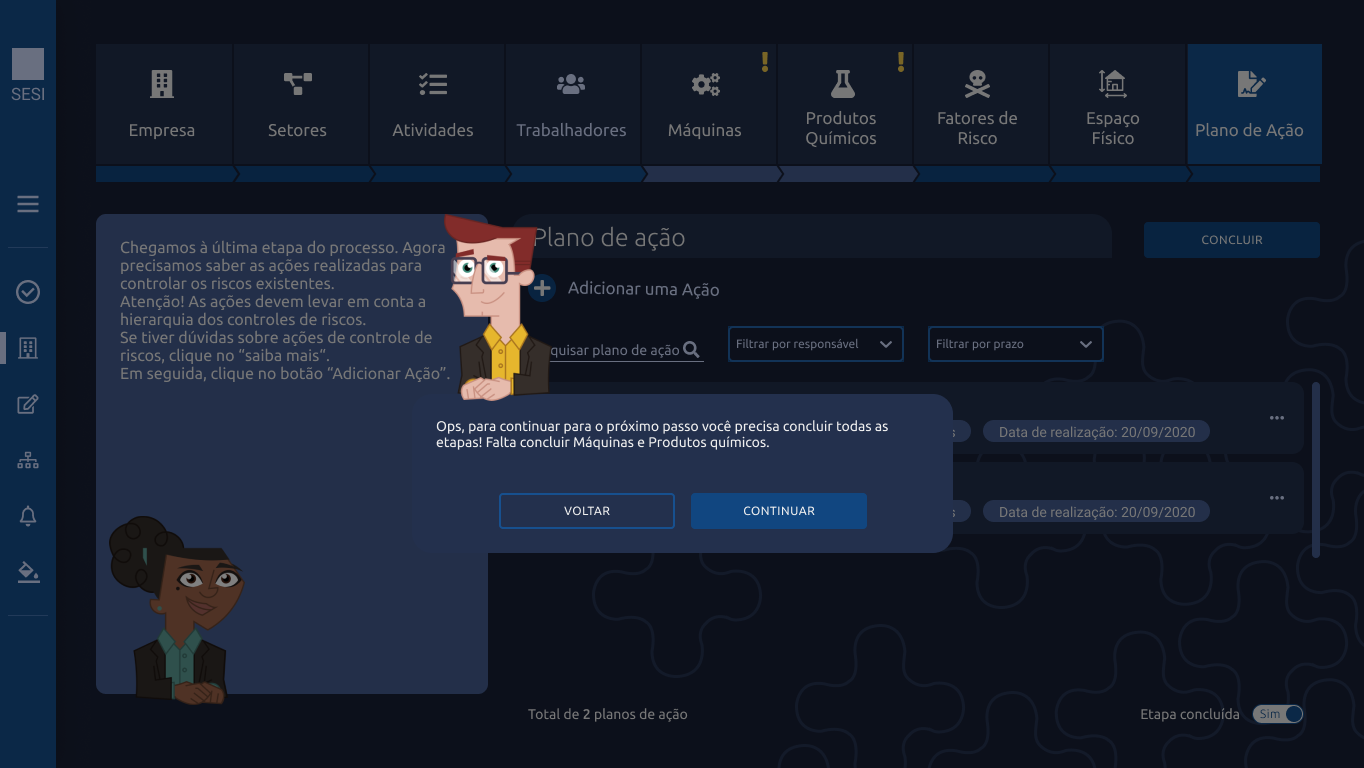Open the hierarchy chart sidebar icon
Viewport: 1364px width, 768px height.
pyautogui.click(x=28, y=460)
